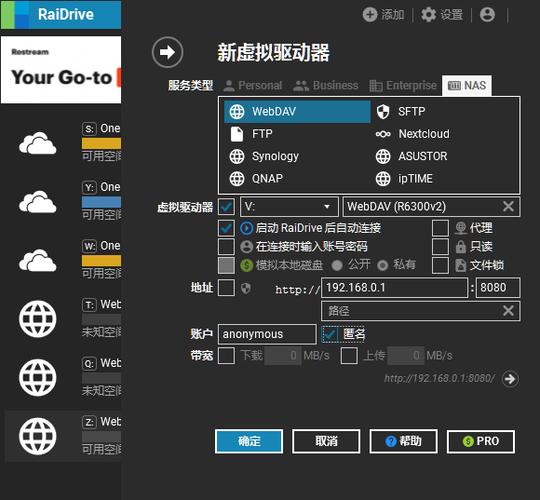The width and height of the screenshot is (540, 500).
Task: Select the S: OneDrive cloud icon
Action: pos(38,143)
